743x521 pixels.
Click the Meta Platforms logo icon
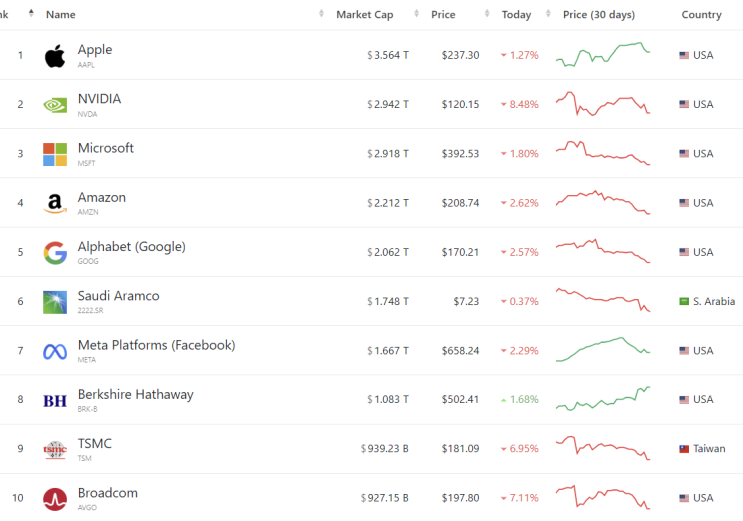55,351
